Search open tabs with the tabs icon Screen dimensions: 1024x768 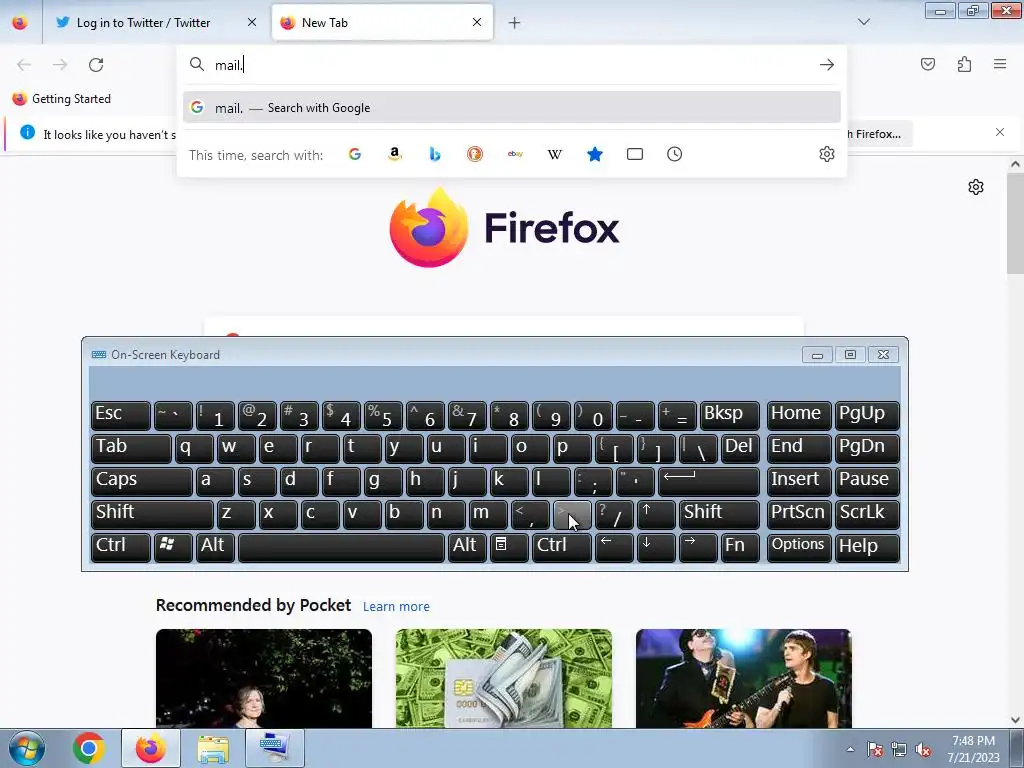(x=635, y=154)
